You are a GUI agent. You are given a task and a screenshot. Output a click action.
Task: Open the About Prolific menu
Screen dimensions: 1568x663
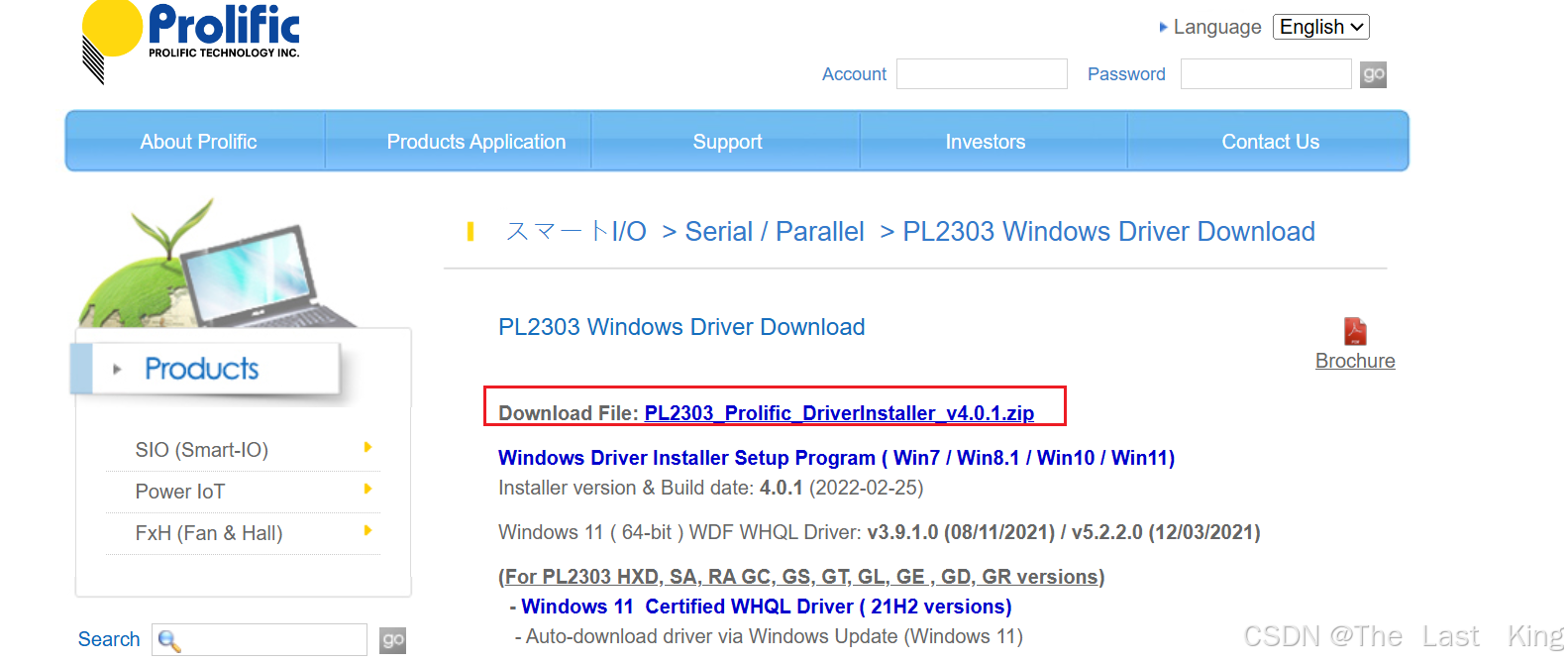[x=198, y=142]
